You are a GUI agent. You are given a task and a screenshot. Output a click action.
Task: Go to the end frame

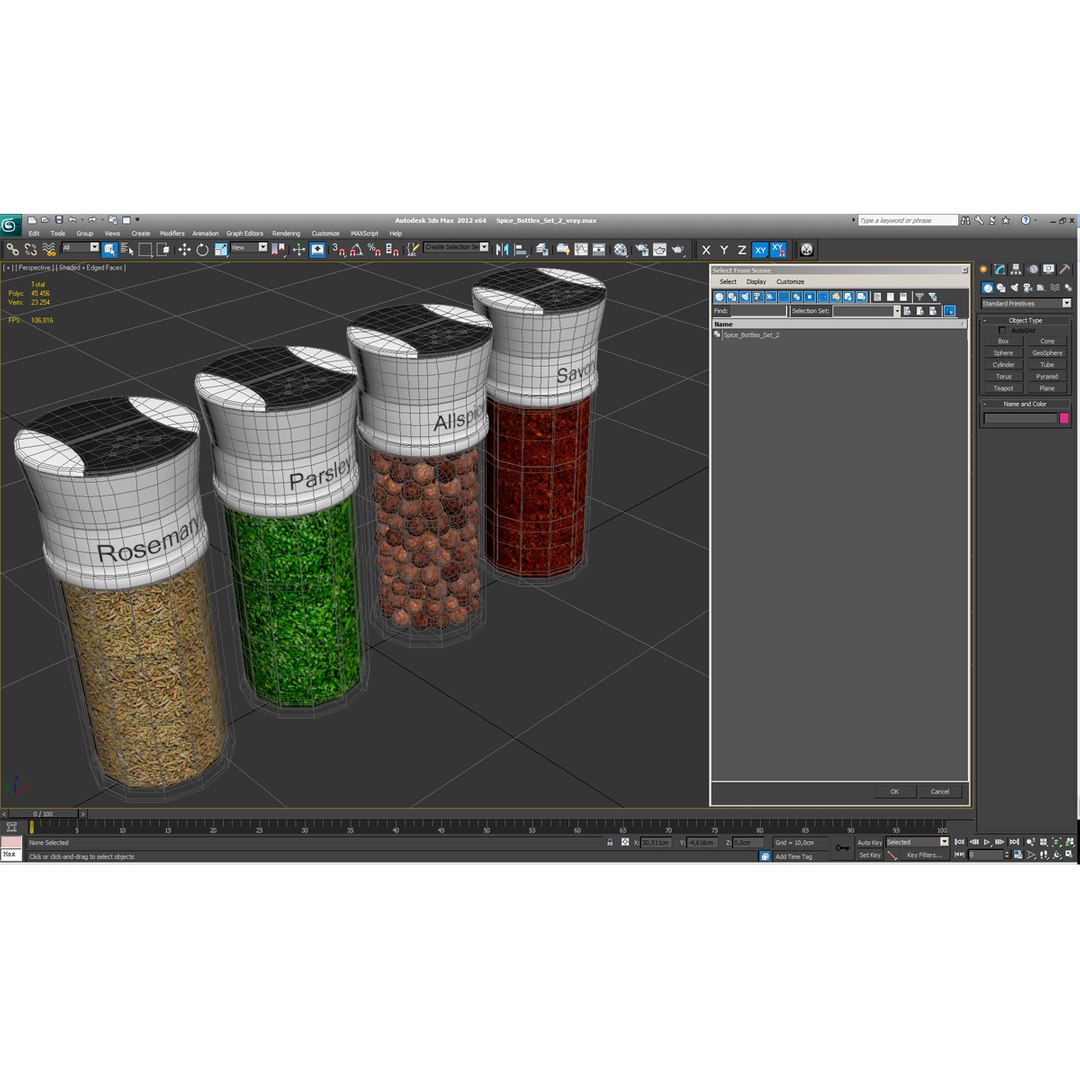[1014, 842]
